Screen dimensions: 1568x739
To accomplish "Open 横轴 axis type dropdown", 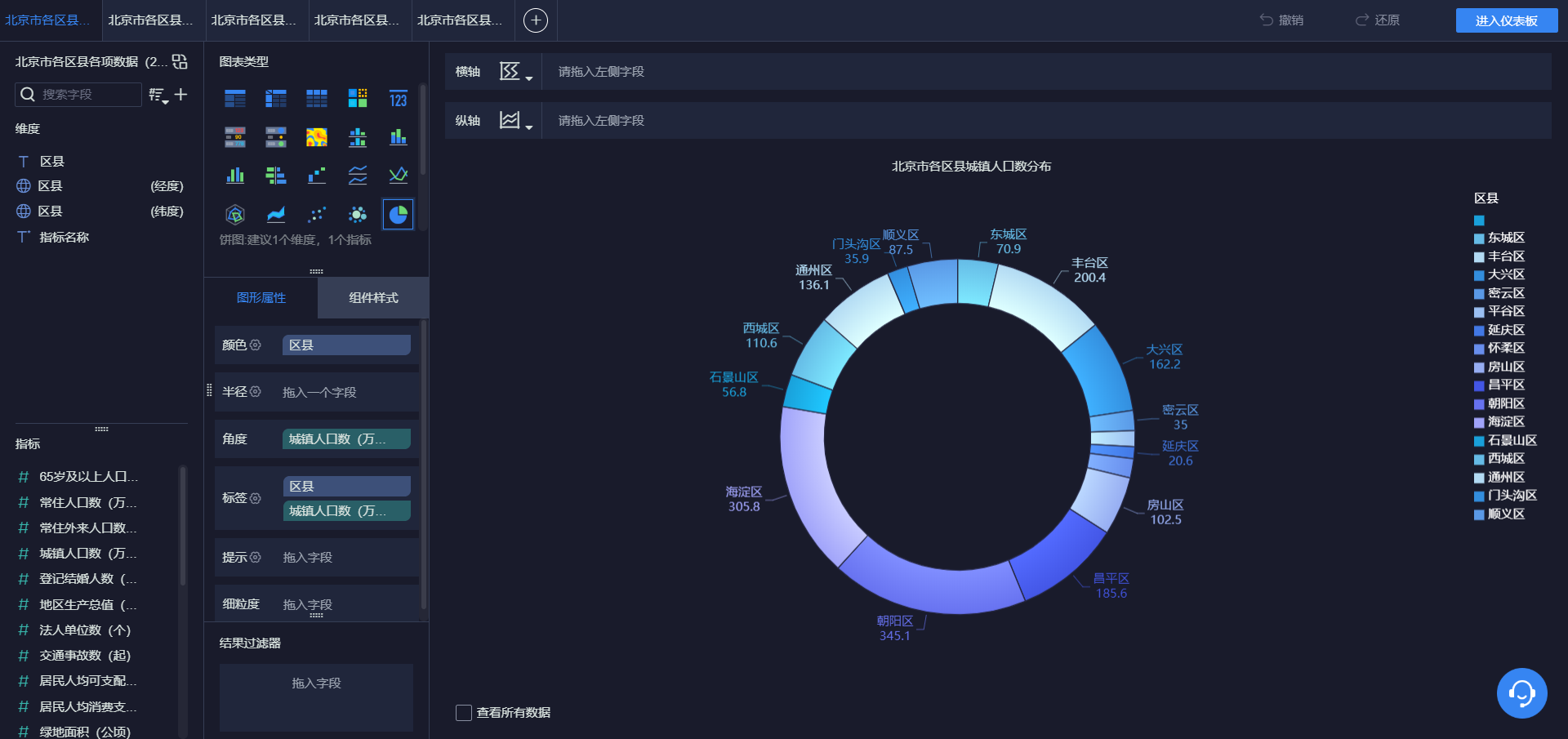I will coord(516,72).
